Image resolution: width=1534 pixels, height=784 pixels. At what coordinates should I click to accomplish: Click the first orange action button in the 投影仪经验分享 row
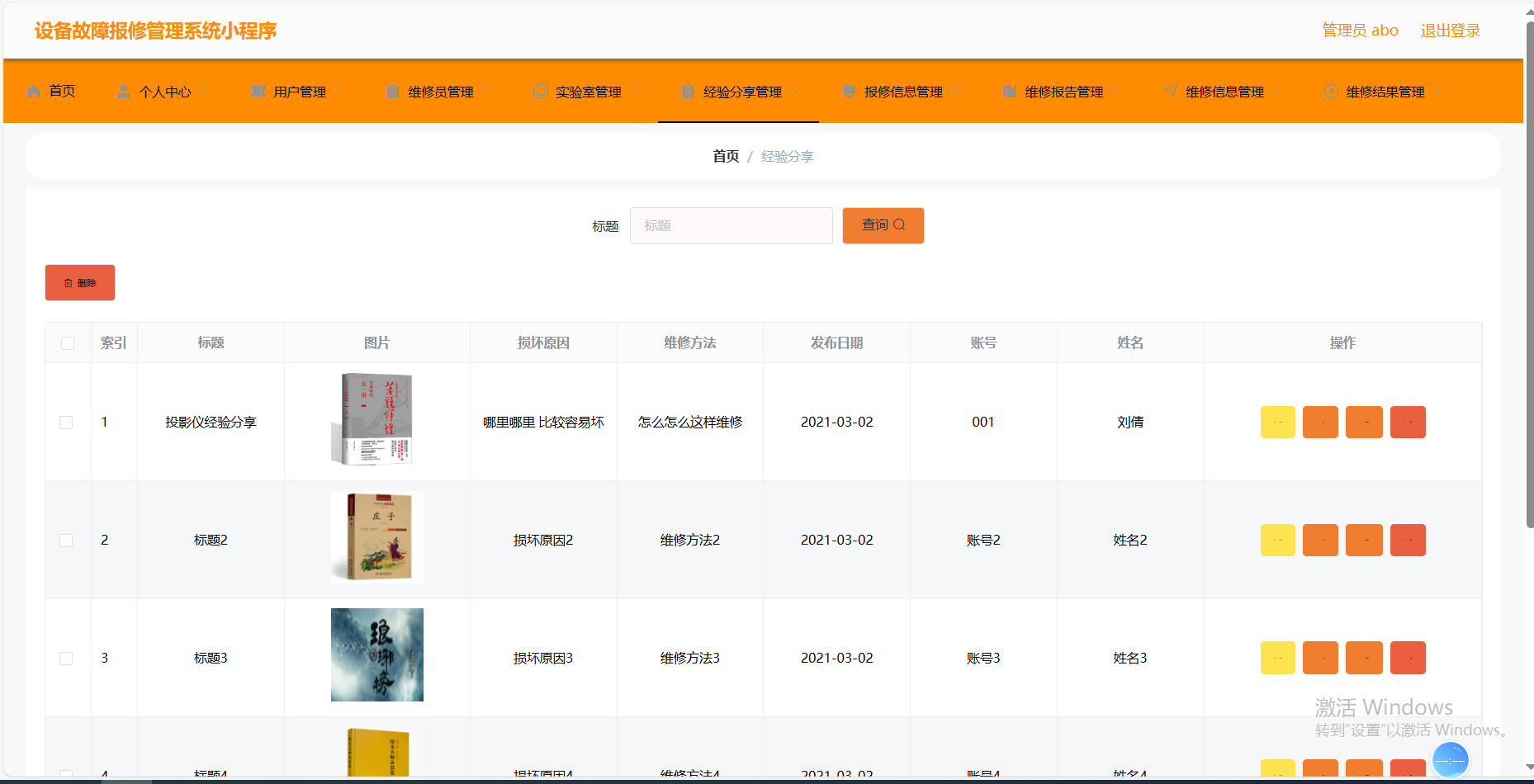coord(1321,422)
